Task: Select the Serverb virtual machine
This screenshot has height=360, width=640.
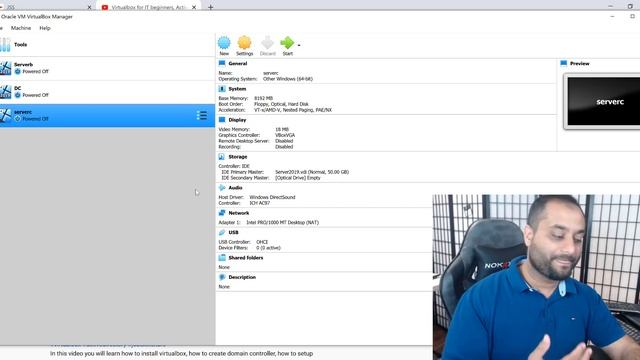Action: 107,68
